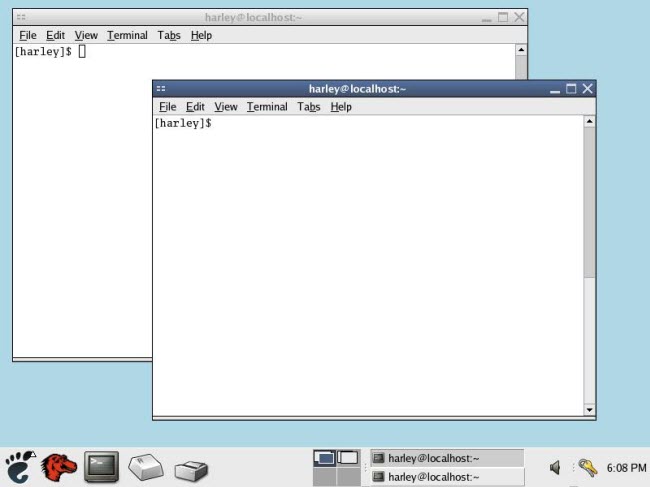Minimize the front terminal window
This screenshot has width=650, height=487.
tap(555, 90)
